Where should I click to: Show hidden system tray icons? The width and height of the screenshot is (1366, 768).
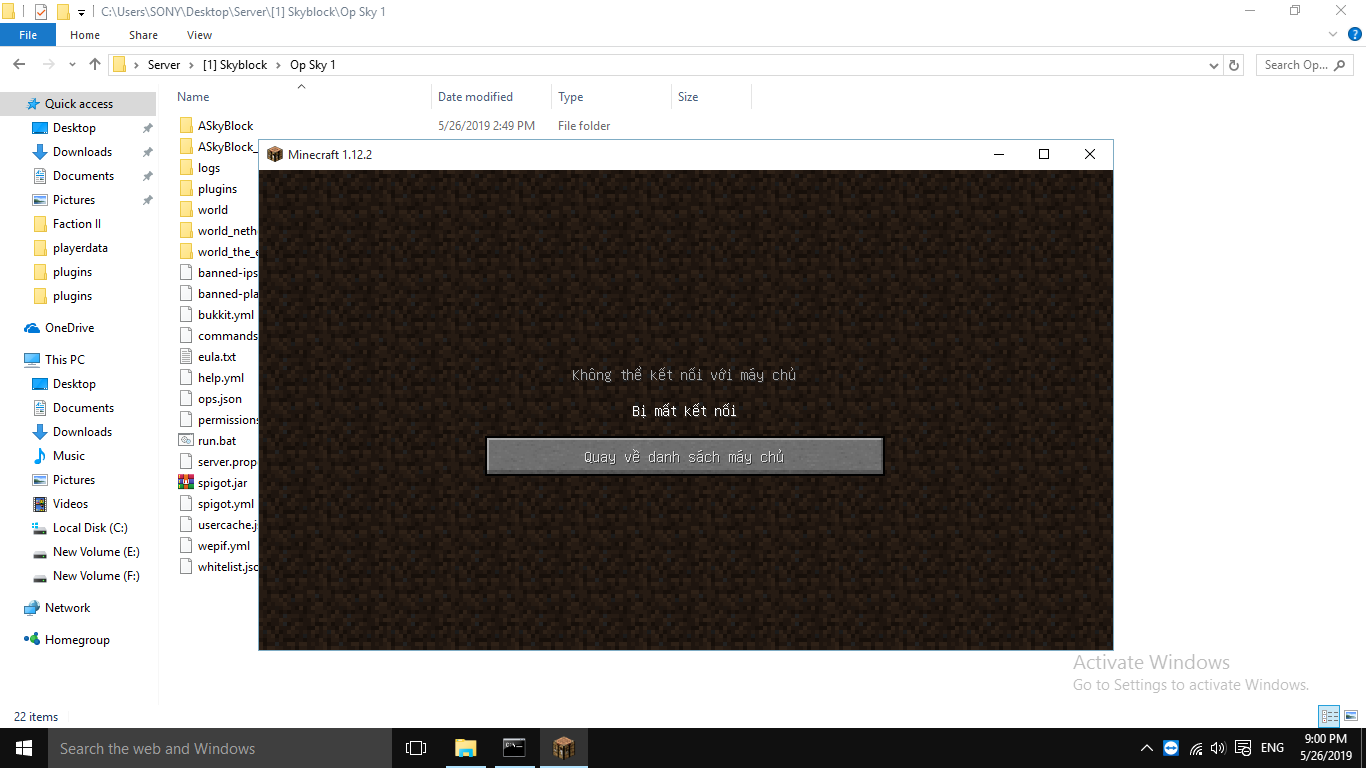tap(1146, 748)
